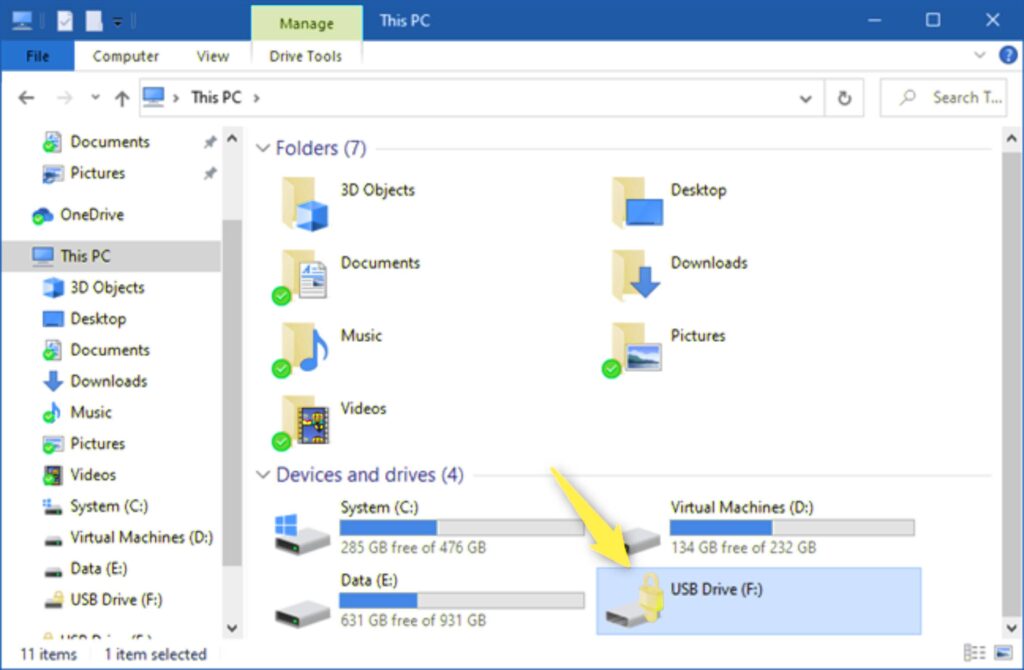The height and width of the screenshot is (670, 1024).
Task: Refresh the This PC view
Action: [844, 98]
